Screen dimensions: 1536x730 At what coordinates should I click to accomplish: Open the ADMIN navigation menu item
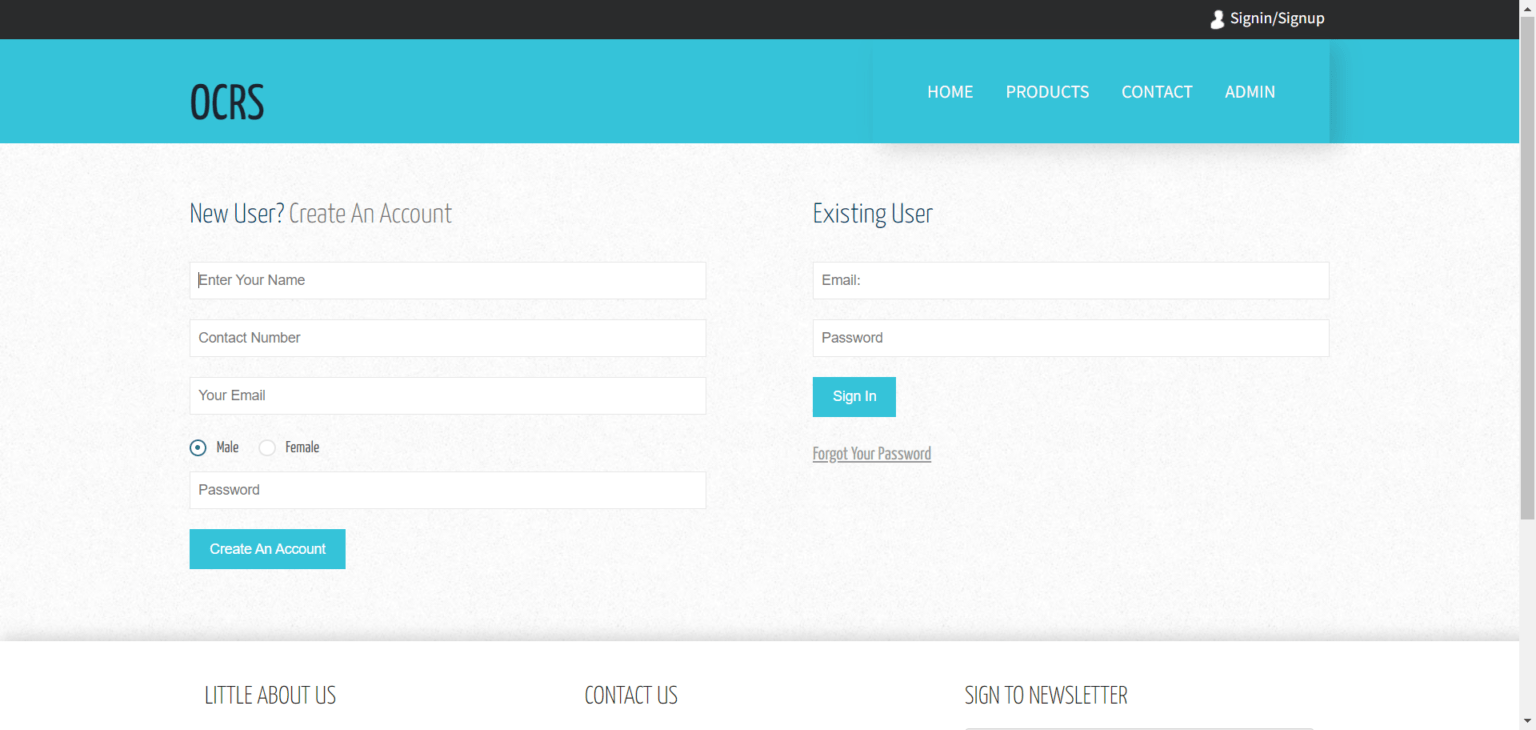[1250, 91]
